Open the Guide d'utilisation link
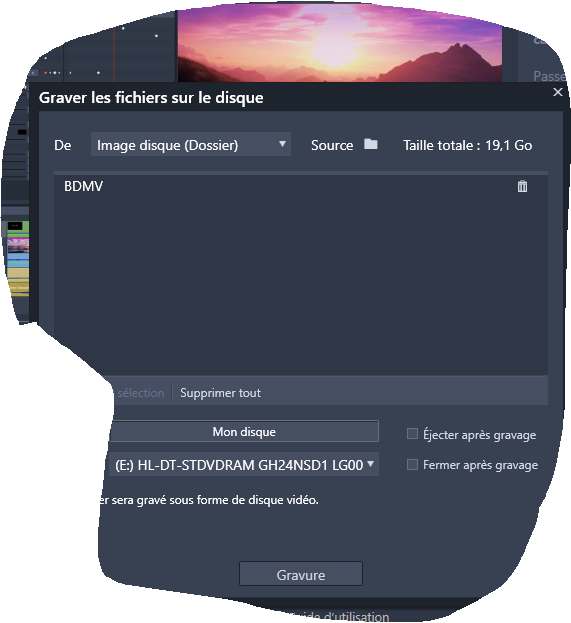 point(342,617)
